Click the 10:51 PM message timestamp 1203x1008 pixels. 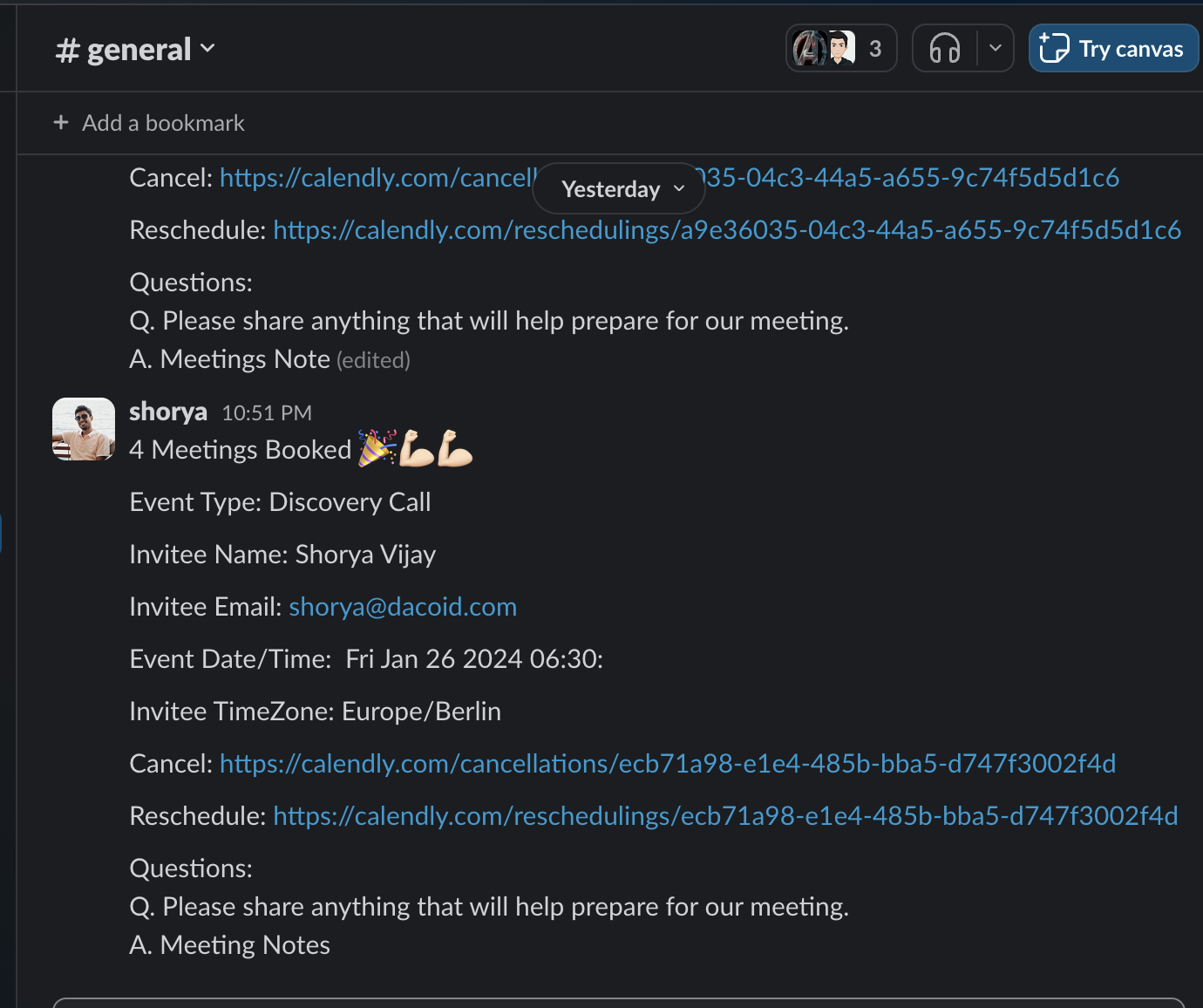(x=266, y=413)
